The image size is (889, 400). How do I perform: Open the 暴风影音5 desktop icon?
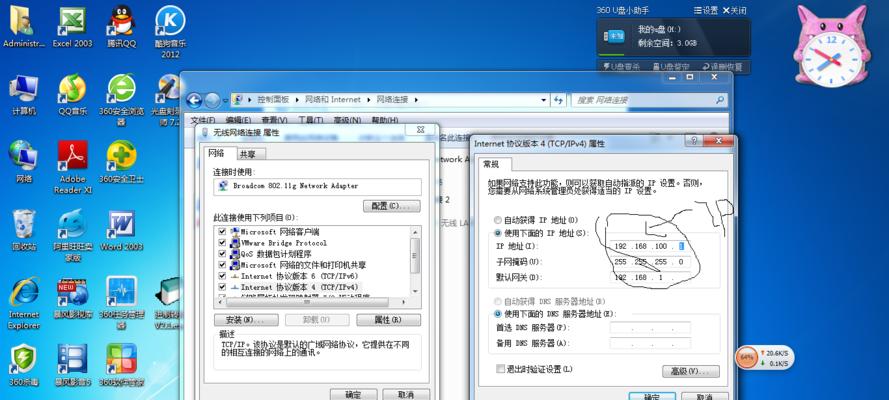click(73, 365)
